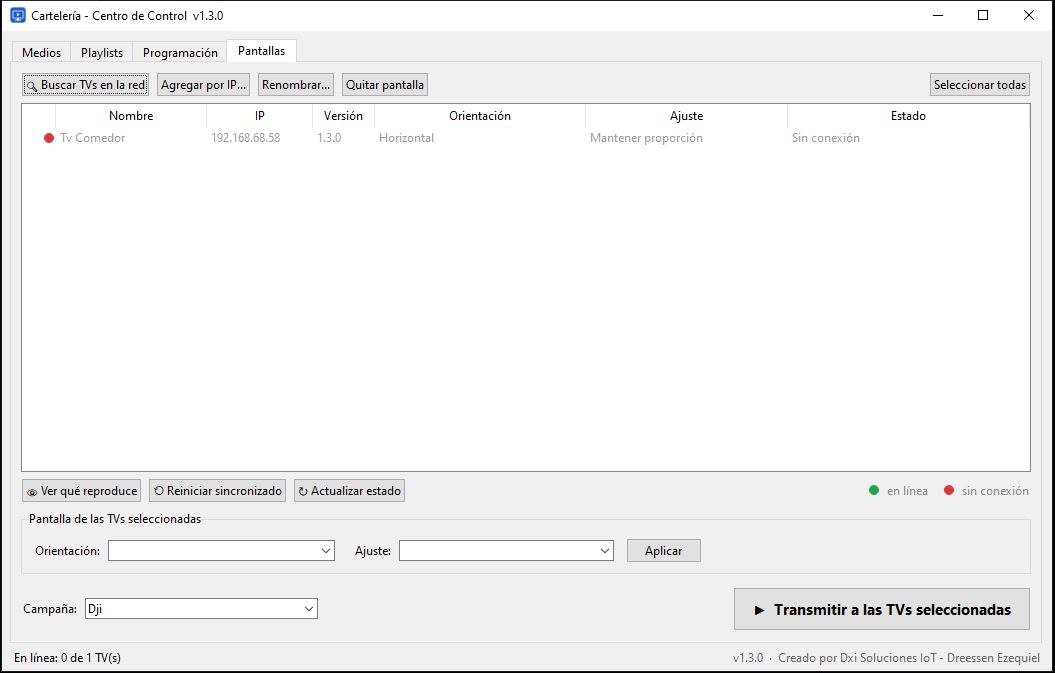This screenshot has width=1055, height=673.
Task: Switch to the Medios tab
Action: [x=41, y=52]
